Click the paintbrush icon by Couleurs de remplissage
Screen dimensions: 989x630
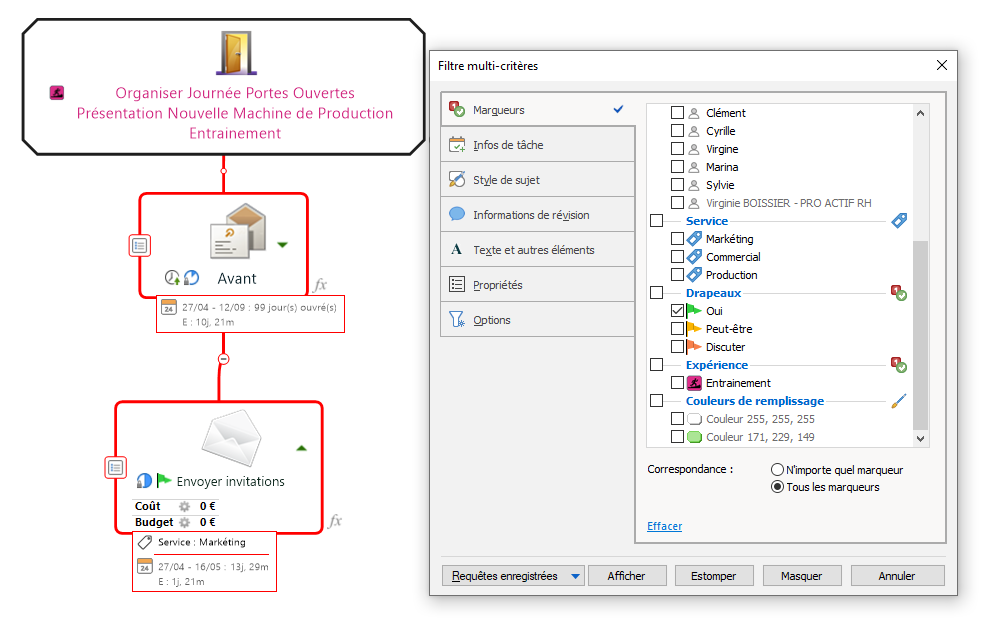[898, 401]
